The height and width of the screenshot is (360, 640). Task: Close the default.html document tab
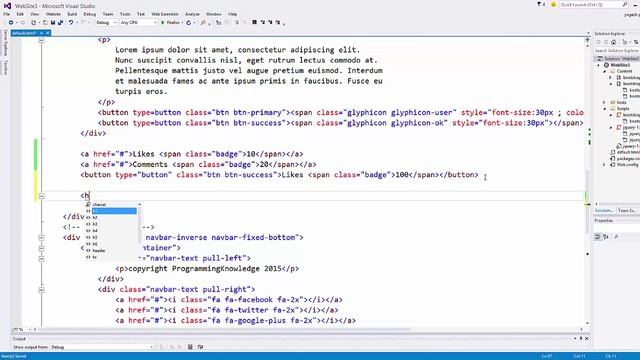(x=48, y=33)
